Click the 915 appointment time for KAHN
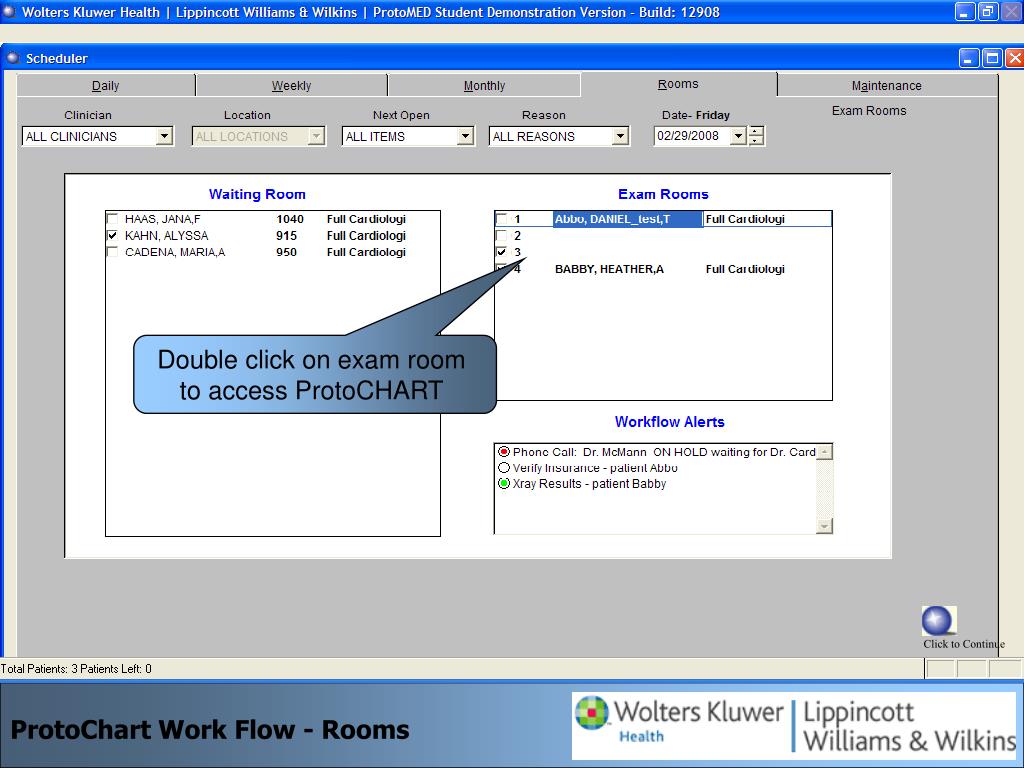This screenshot has width=1024, height=768. pos(286,236)
